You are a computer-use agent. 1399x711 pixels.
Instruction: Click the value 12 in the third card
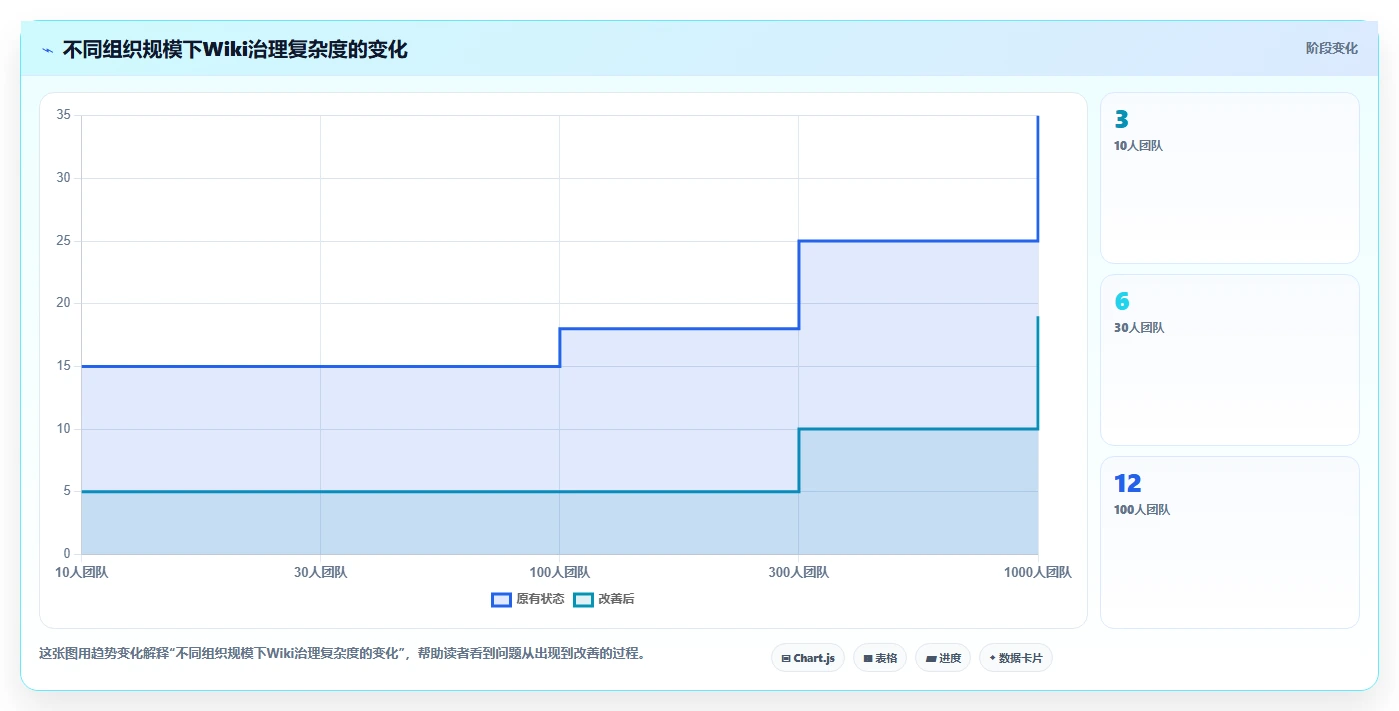(x=1128, y=483)
